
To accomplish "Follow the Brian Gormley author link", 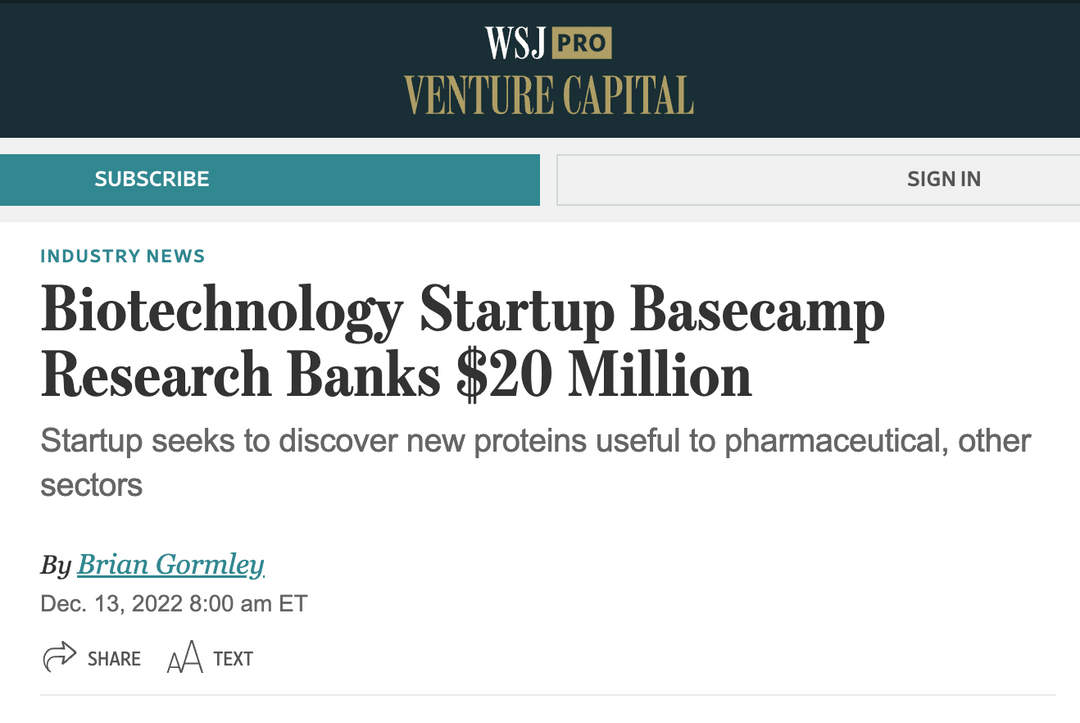I will [x=171, y=565].
